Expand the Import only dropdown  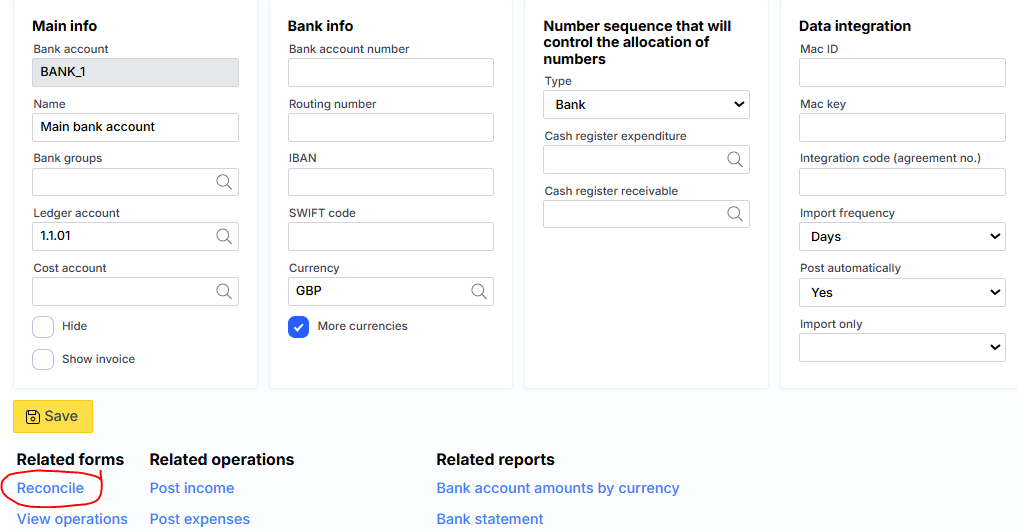[902, 348]
